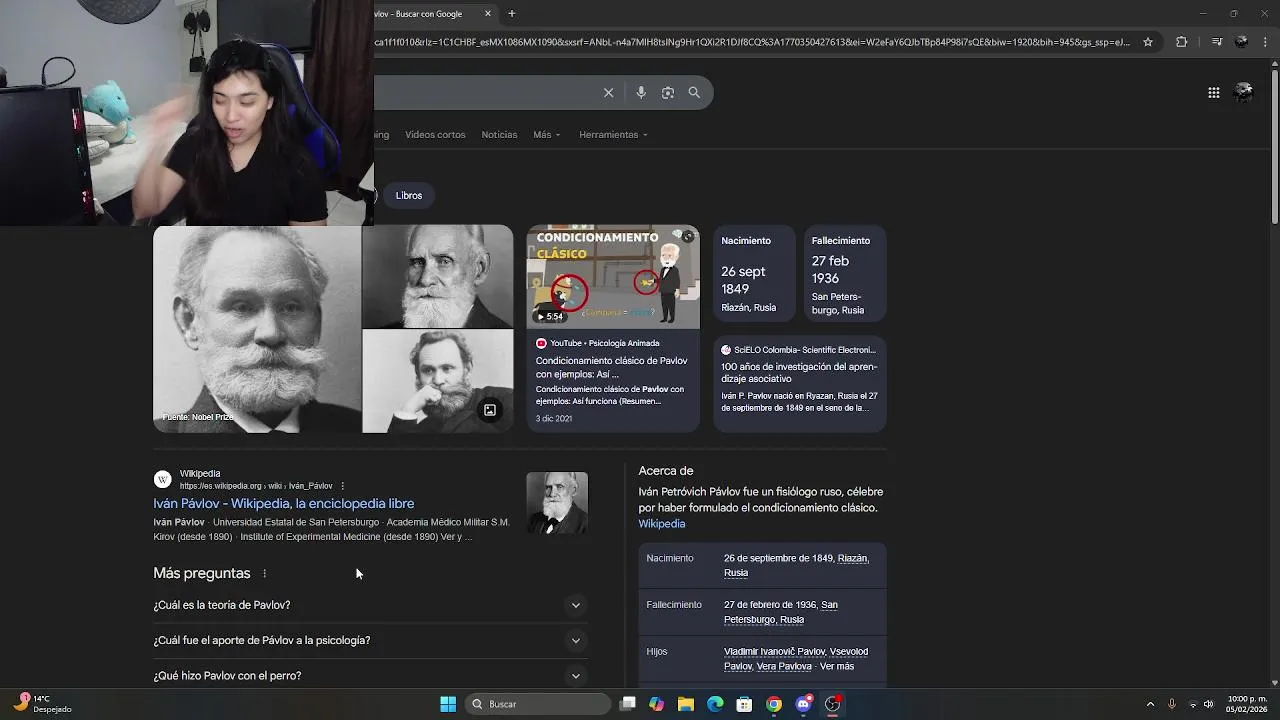
Task: Open Google account avatar on page
Action: [x=1244, y=93]
